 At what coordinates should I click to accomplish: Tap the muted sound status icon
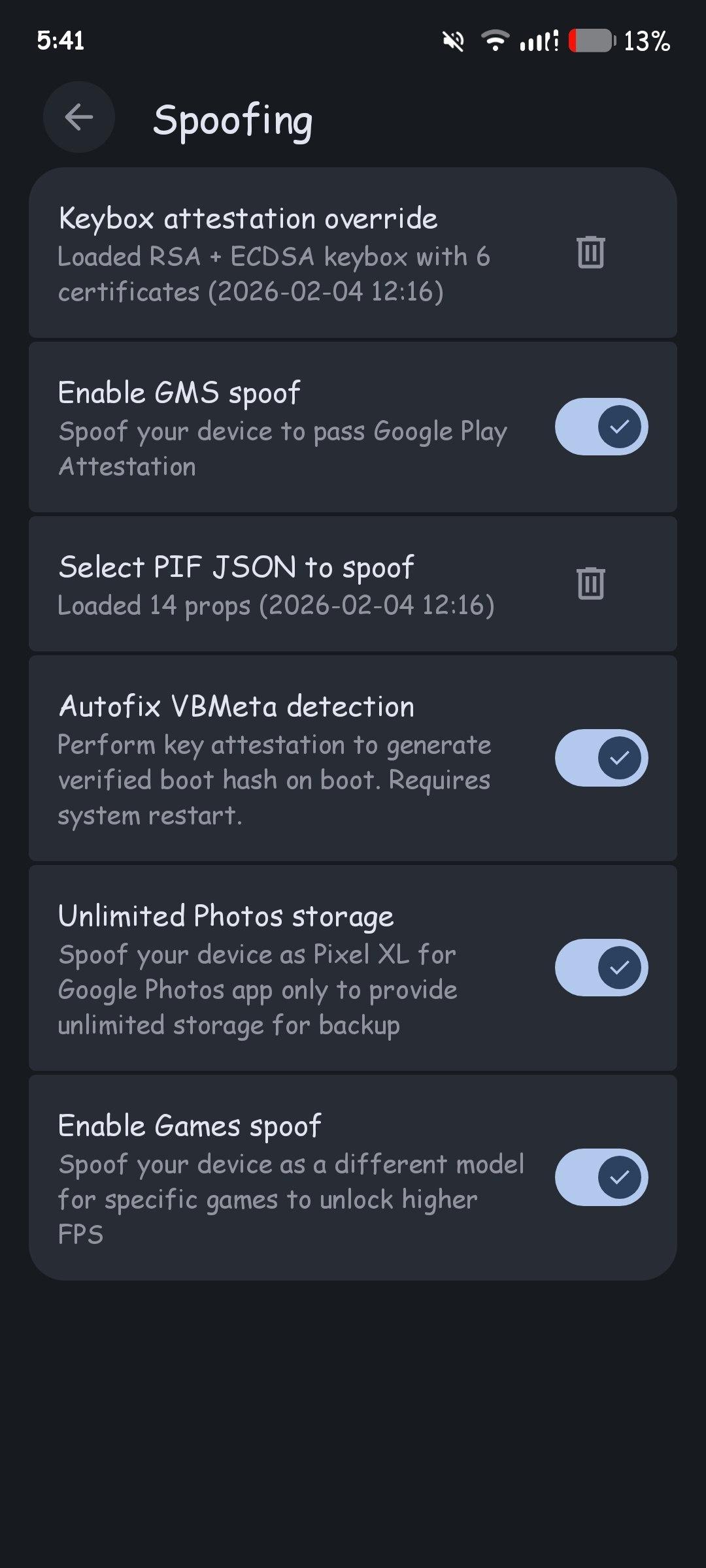(453, 42)
